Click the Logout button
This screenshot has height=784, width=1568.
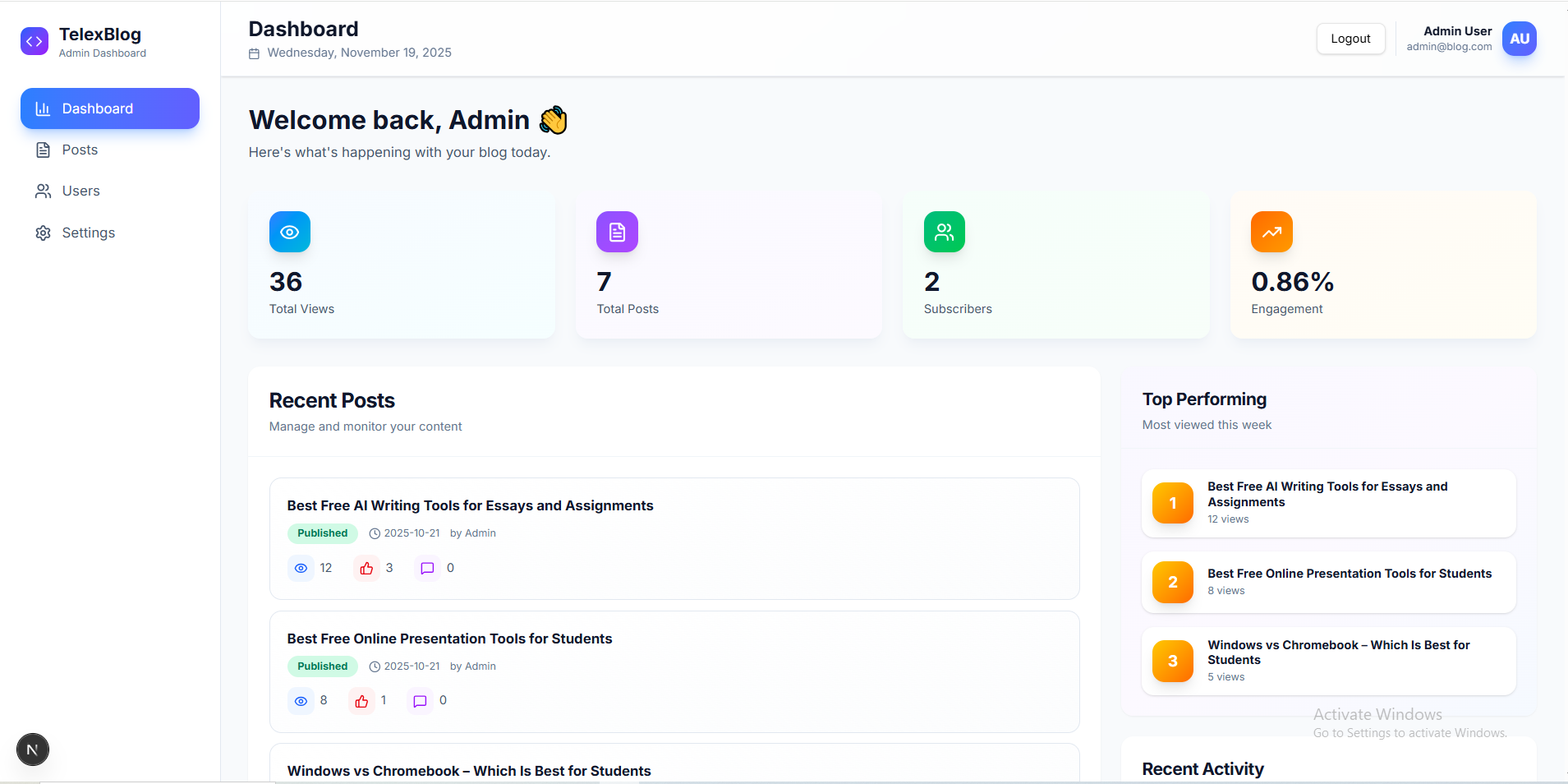pyautogui.click(x=1350, y=39)
